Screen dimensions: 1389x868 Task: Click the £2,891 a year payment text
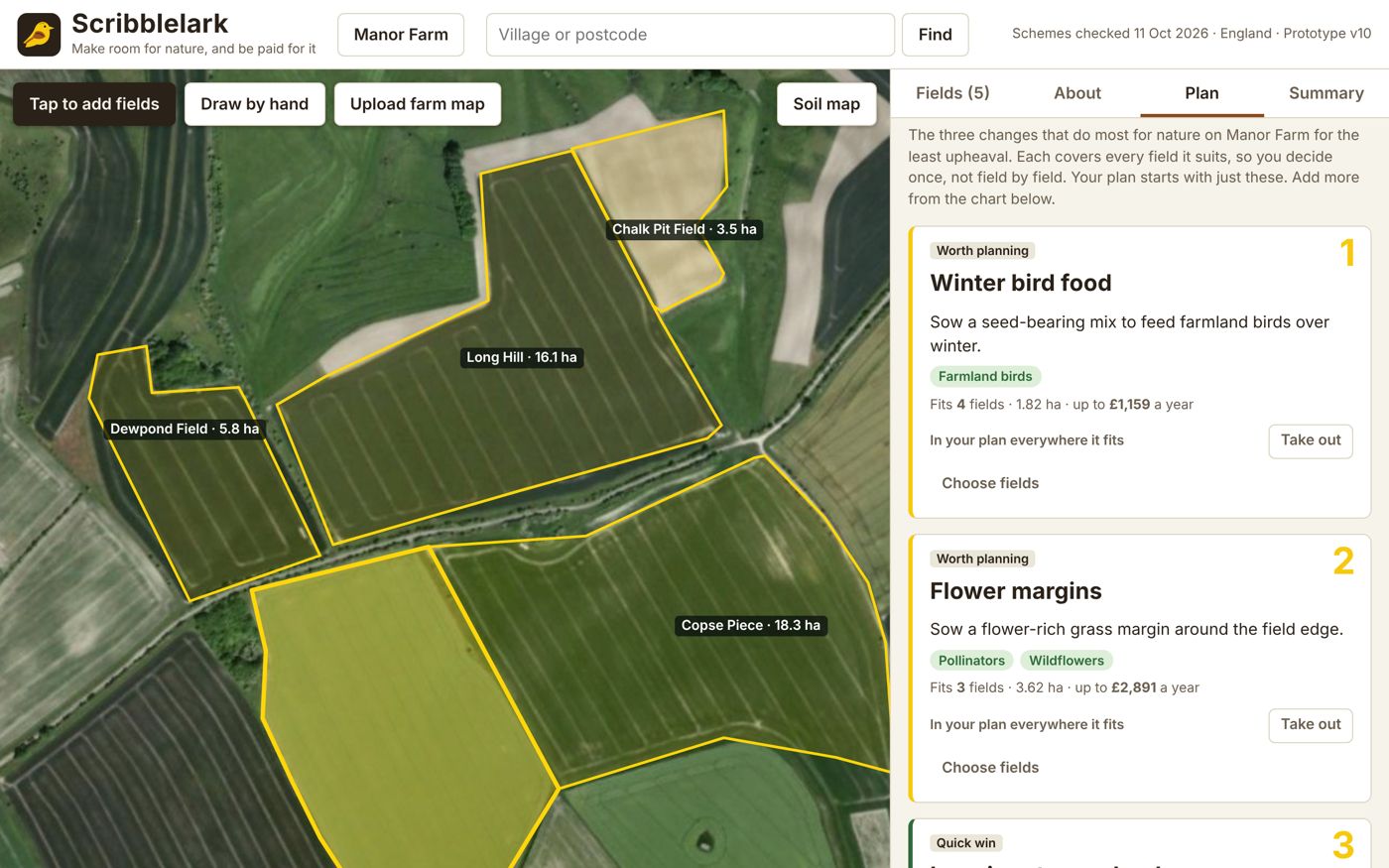1155,687
